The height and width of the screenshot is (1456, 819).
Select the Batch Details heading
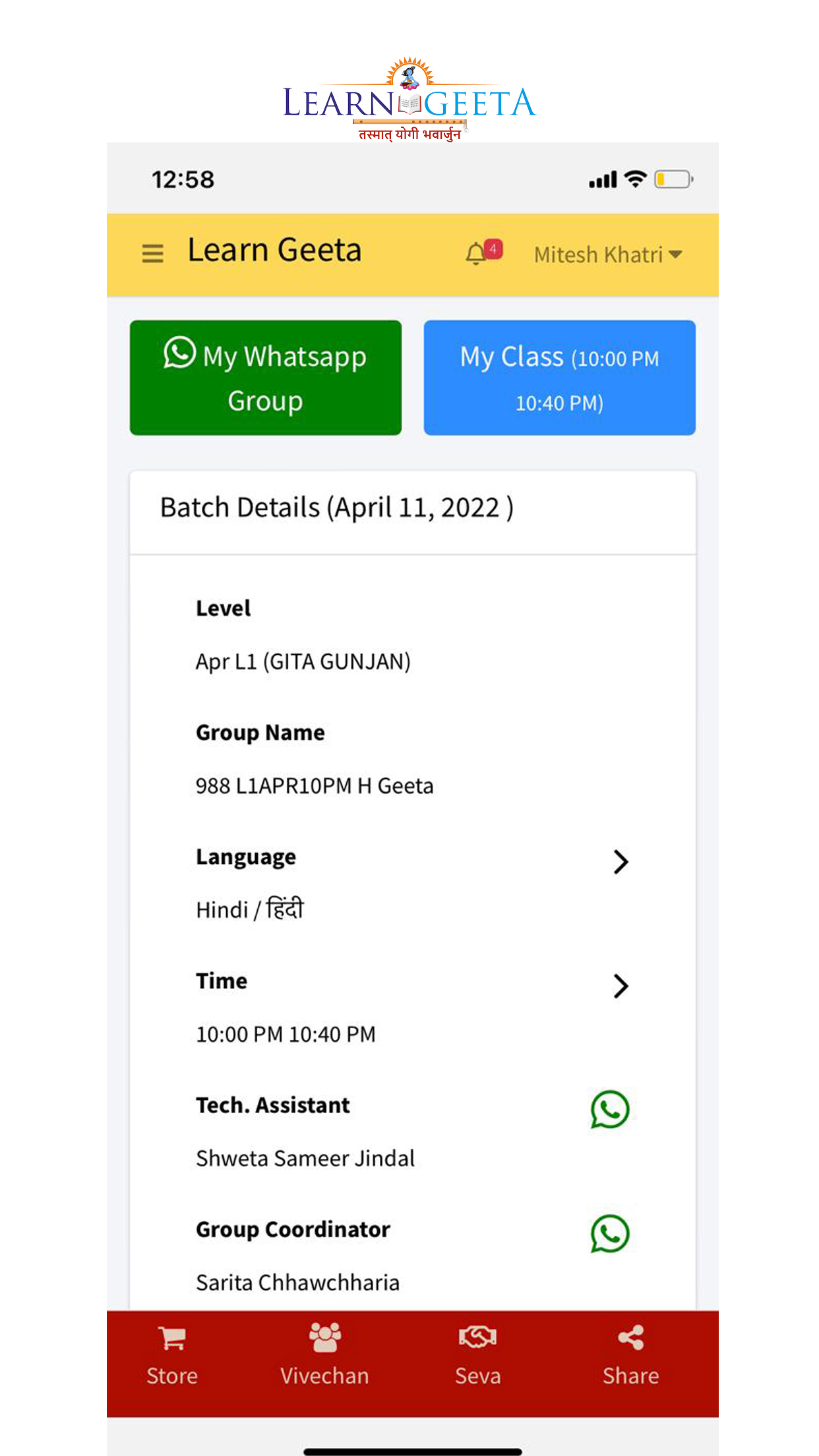[337, 508]
